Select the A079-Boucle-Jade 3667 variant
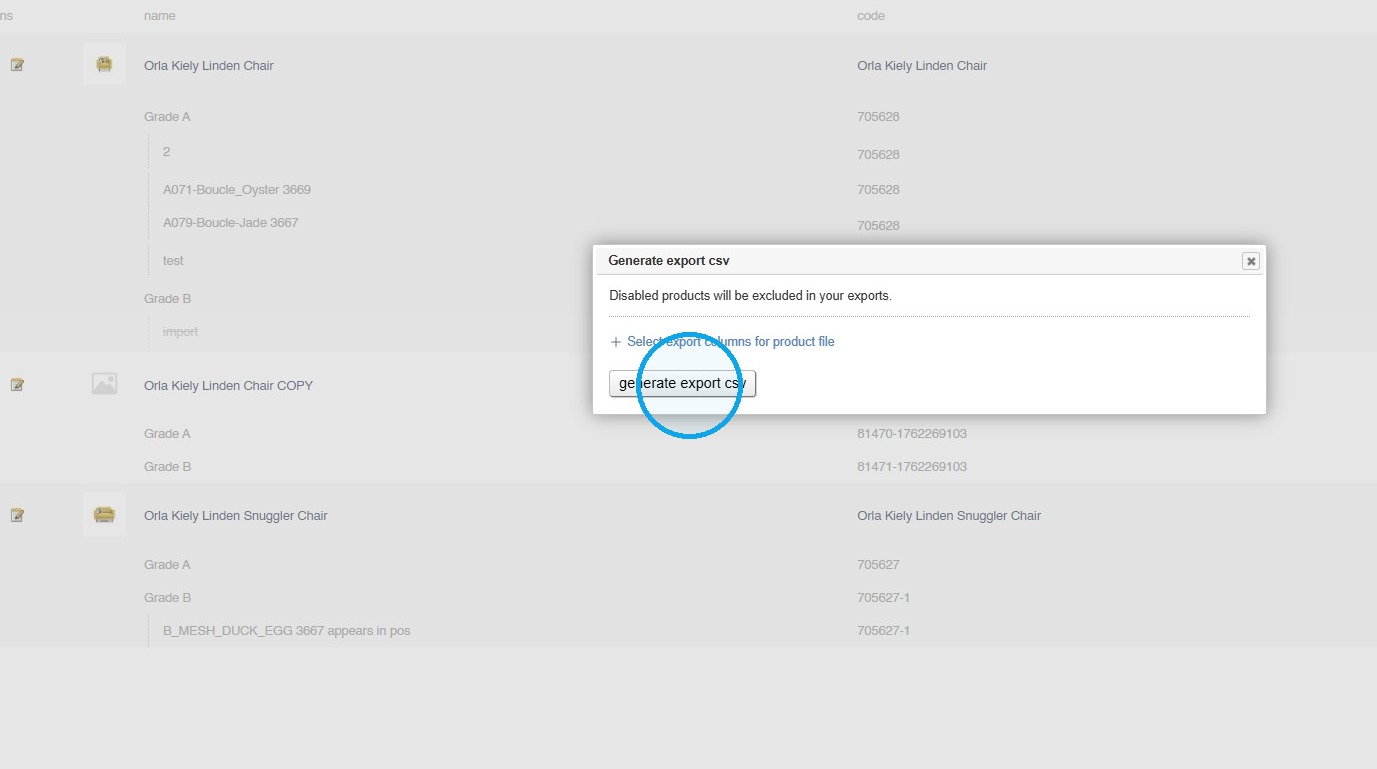Image resolution: width=1377 pixels, height=769 pixels. tap(231, 223)
